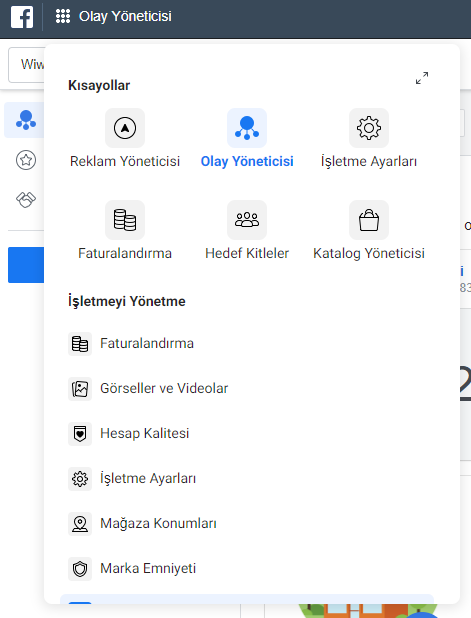Open the Wiw account selector field
The width and height of the screenshot is (471, 618).
(x=27, y=65)
